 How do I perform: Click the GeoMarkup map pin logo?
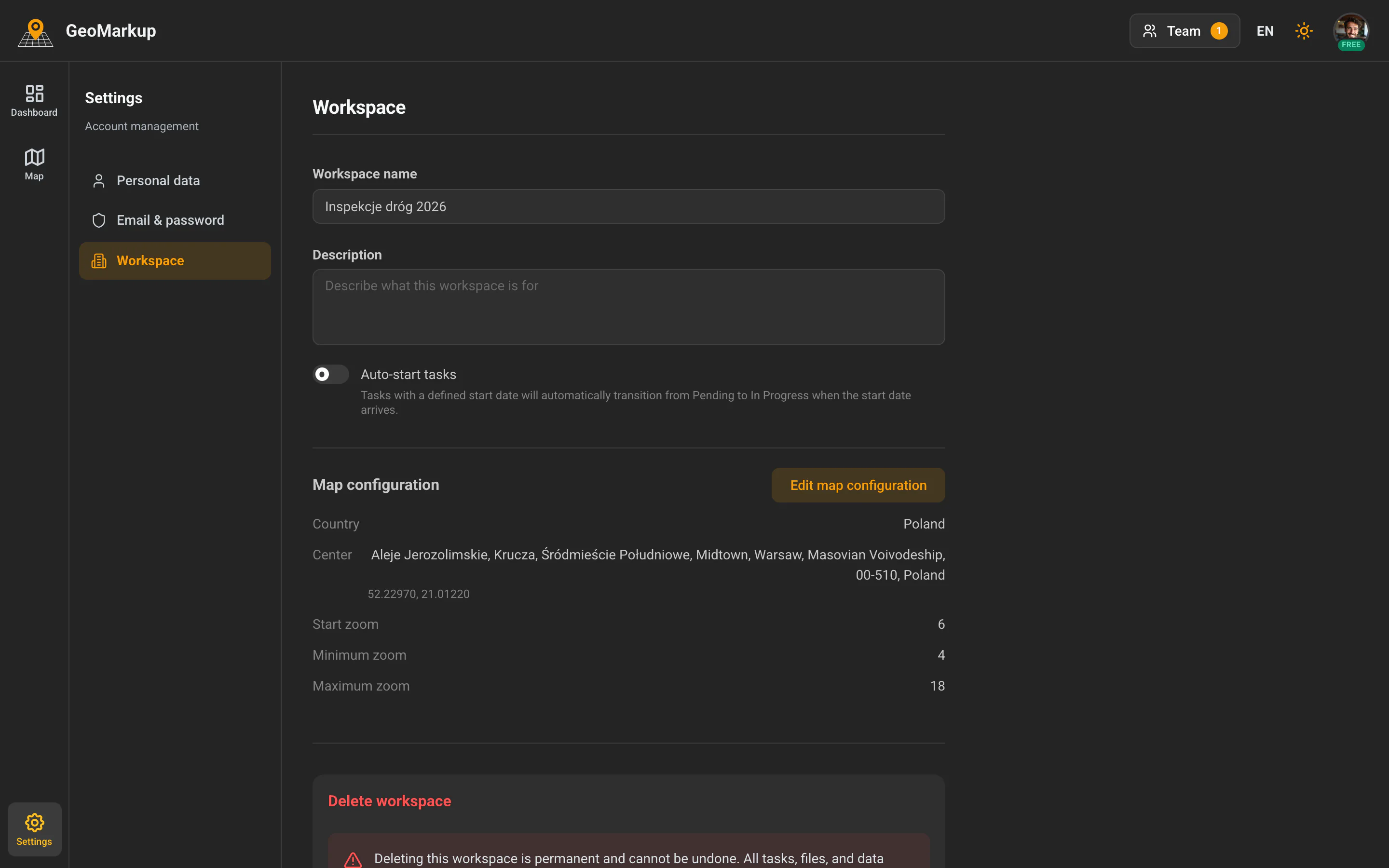pyautogui.click(x=36, y=32)
